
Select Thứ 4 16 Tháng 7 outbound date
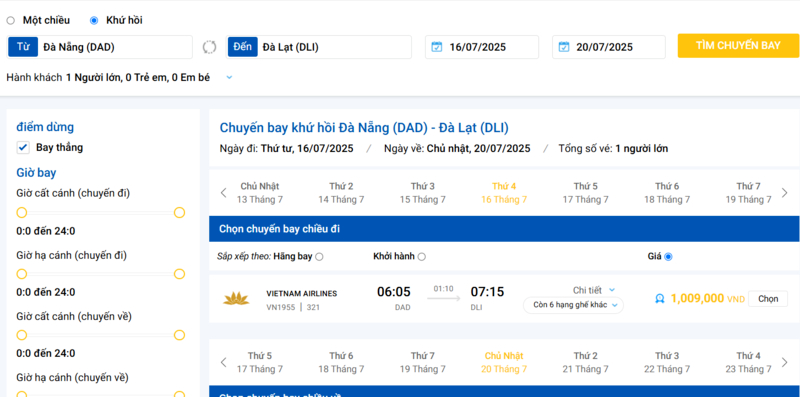[x=504, y=193]
